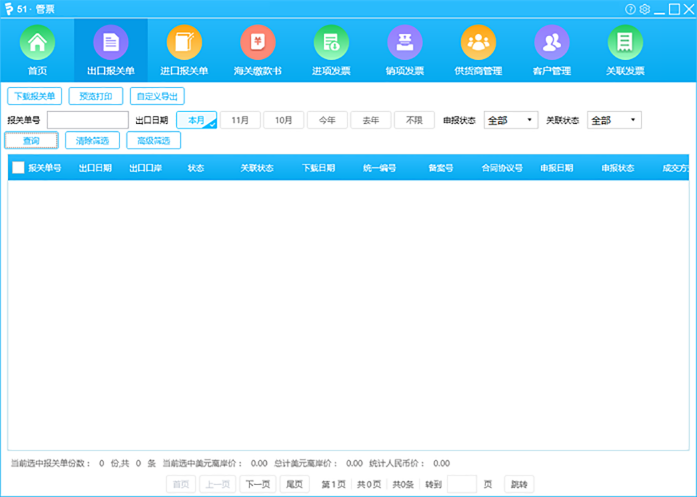Click the 报关单号 input field

point(88,120)
